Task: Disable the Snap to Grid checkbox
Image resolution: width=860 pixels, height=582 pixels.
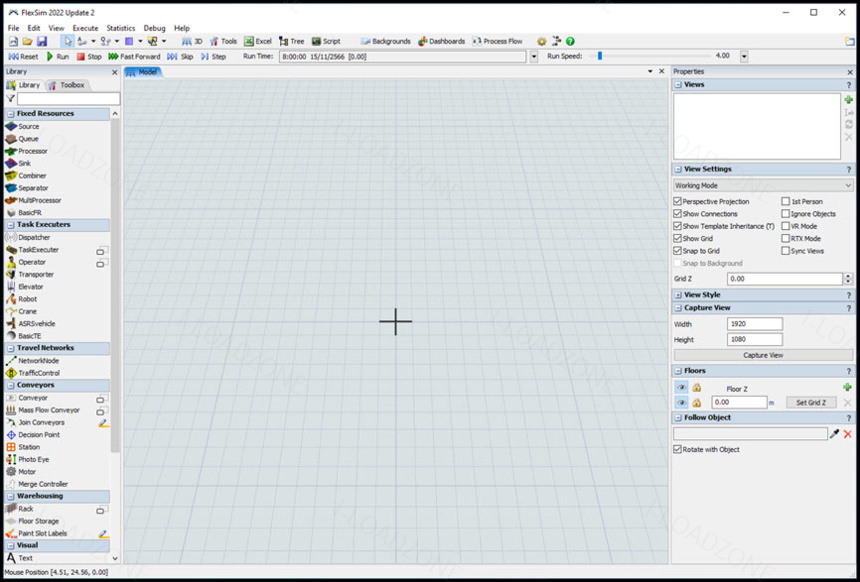Action: click(678, 251)
